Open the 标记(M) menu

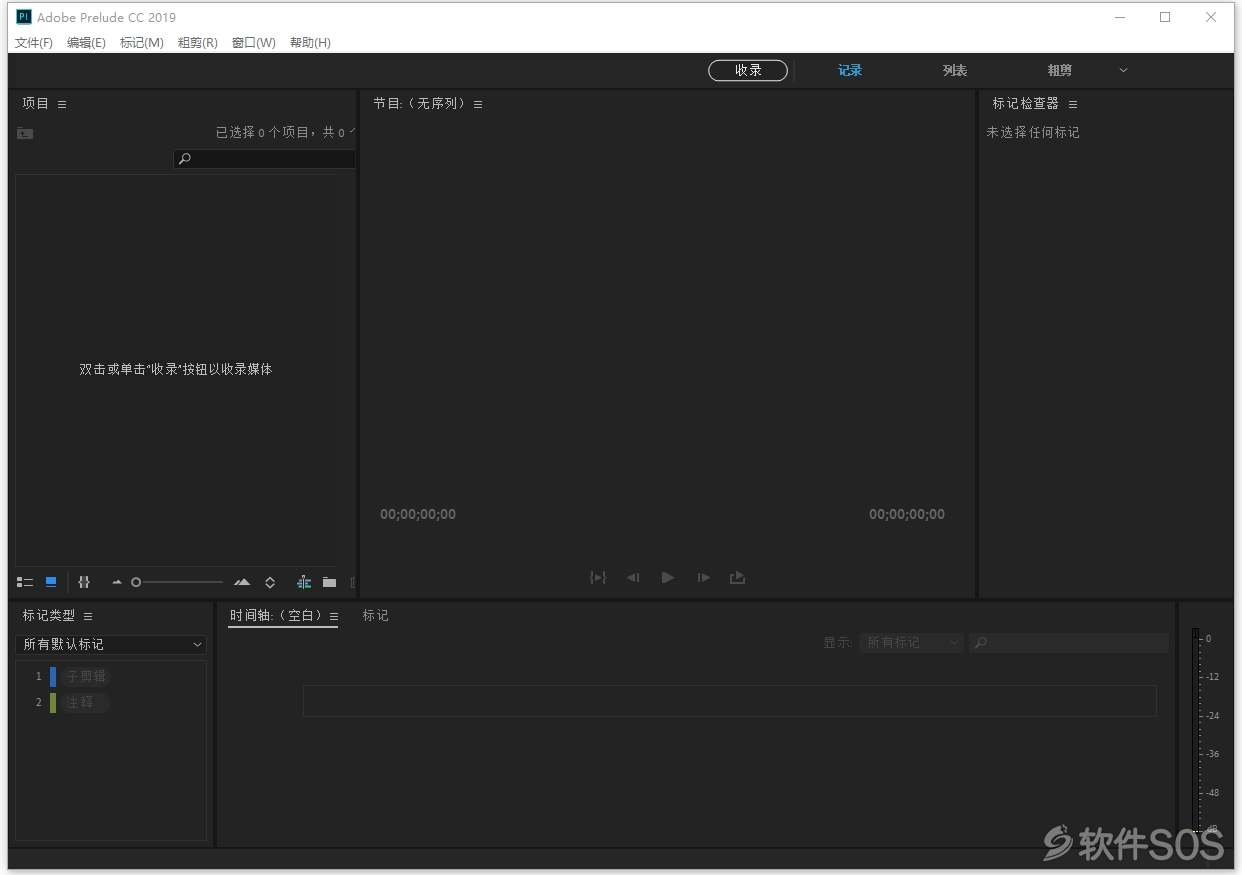click(x=142, y=43)
